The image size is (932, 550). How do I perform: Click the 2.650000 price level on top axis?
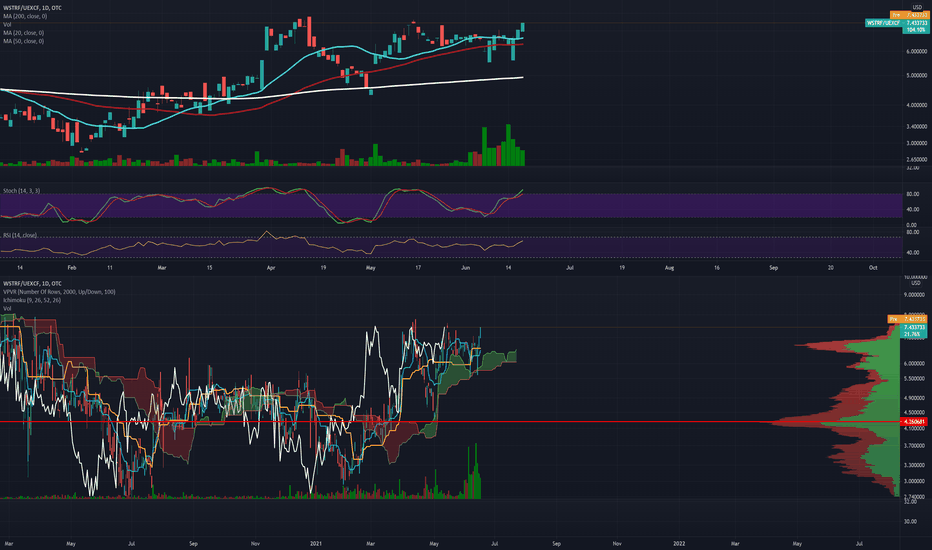point(916,159)
